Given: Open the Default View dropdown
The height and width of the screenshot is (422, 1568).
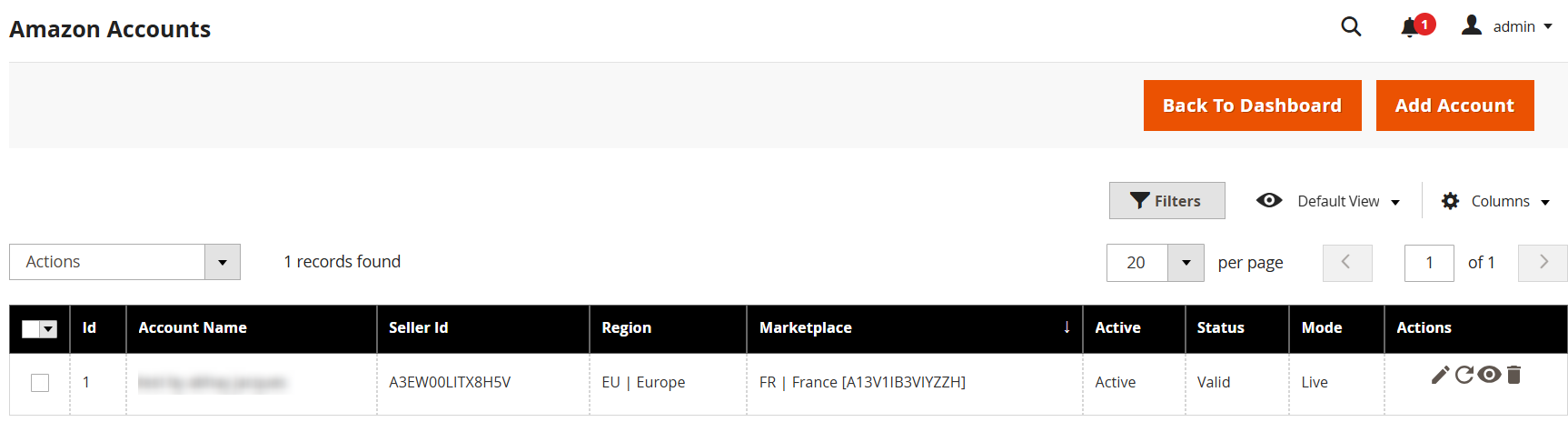Looking at the screenshot, I should tap(1328, 201).
